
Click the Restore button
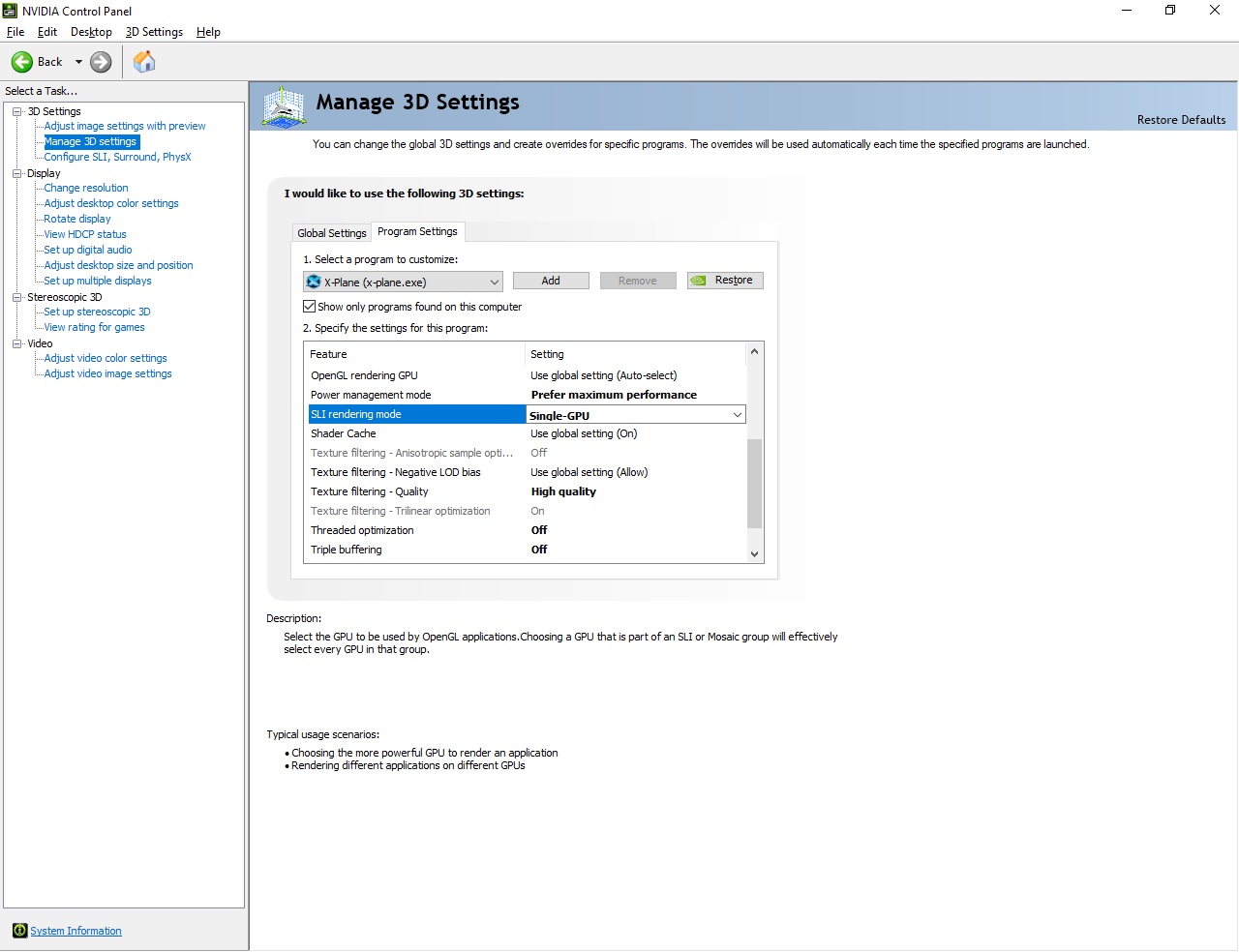click(x=725, y=281)
